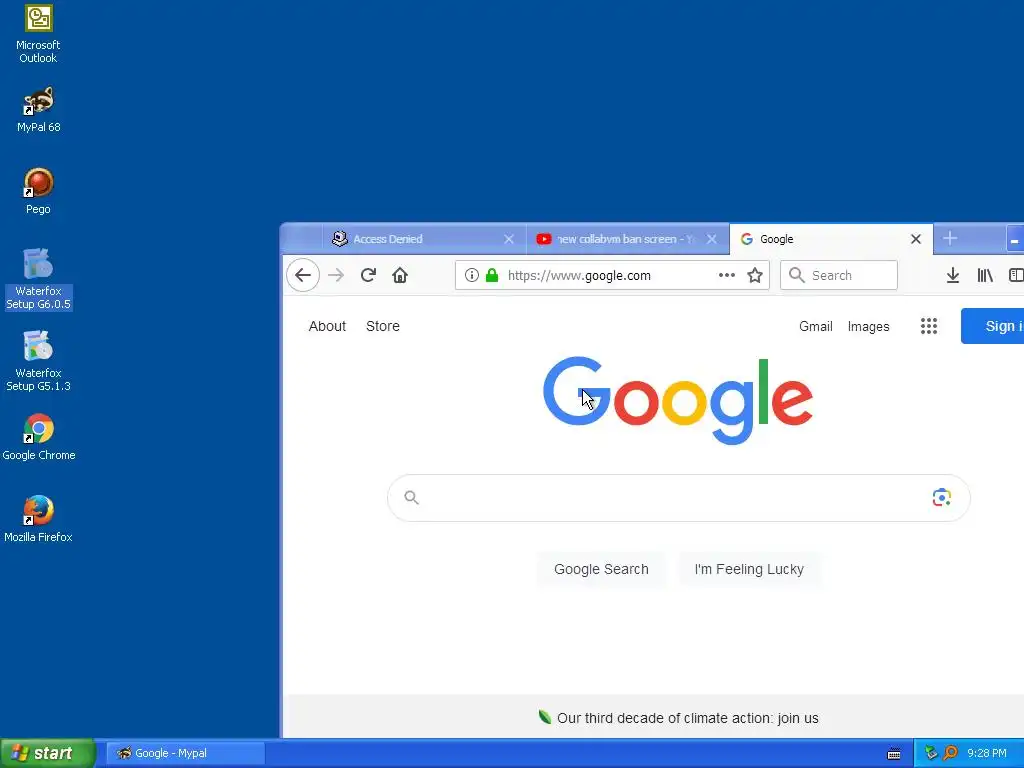
Task: Open a new tab with plus button
Action: point(950,238)
